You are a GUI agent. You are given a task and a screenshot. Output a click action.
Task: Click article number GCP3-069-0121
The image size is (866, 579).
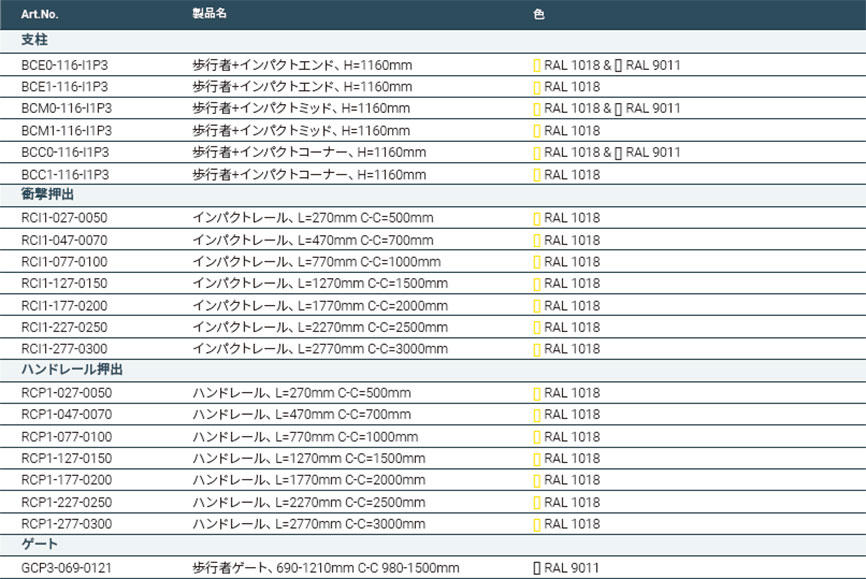tap(66, 568)
